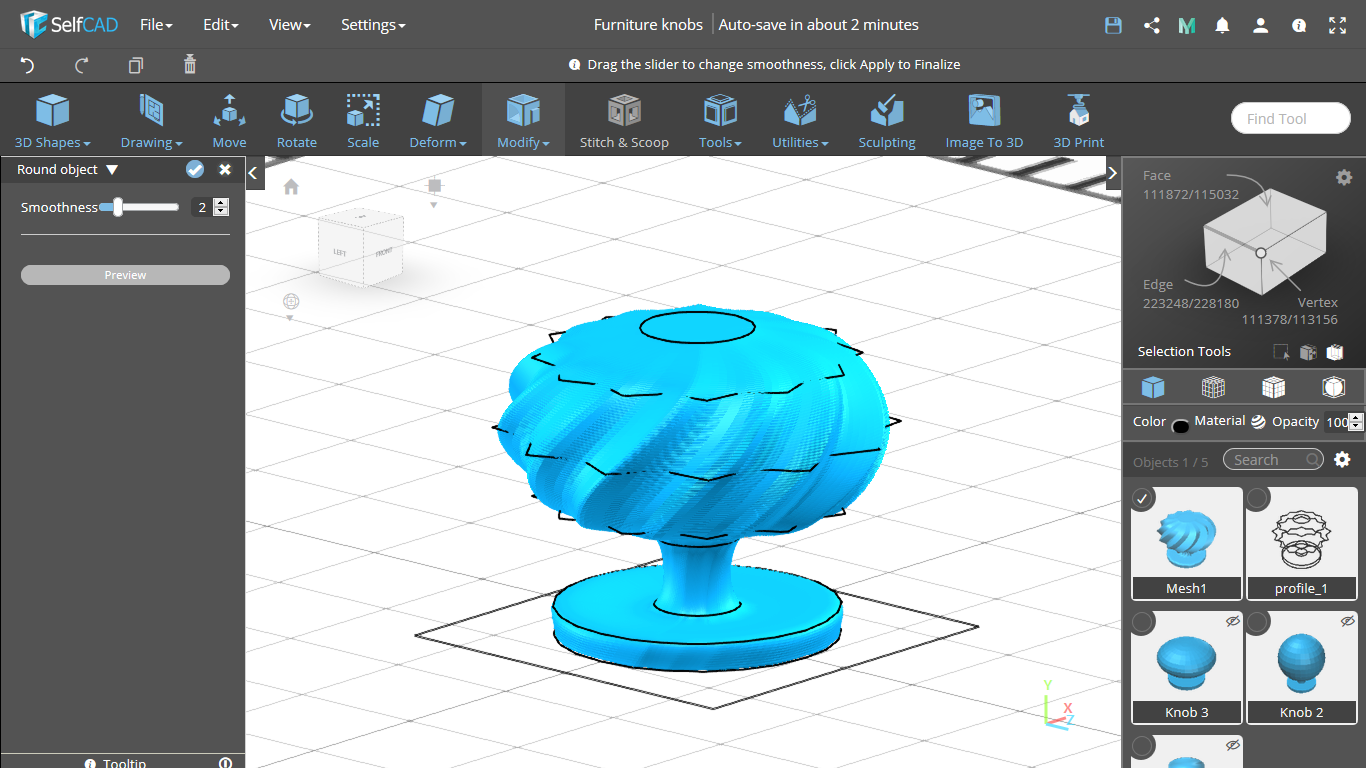Select the cursor selection tool icon

pyautogui.click(x=1281, y=352)
